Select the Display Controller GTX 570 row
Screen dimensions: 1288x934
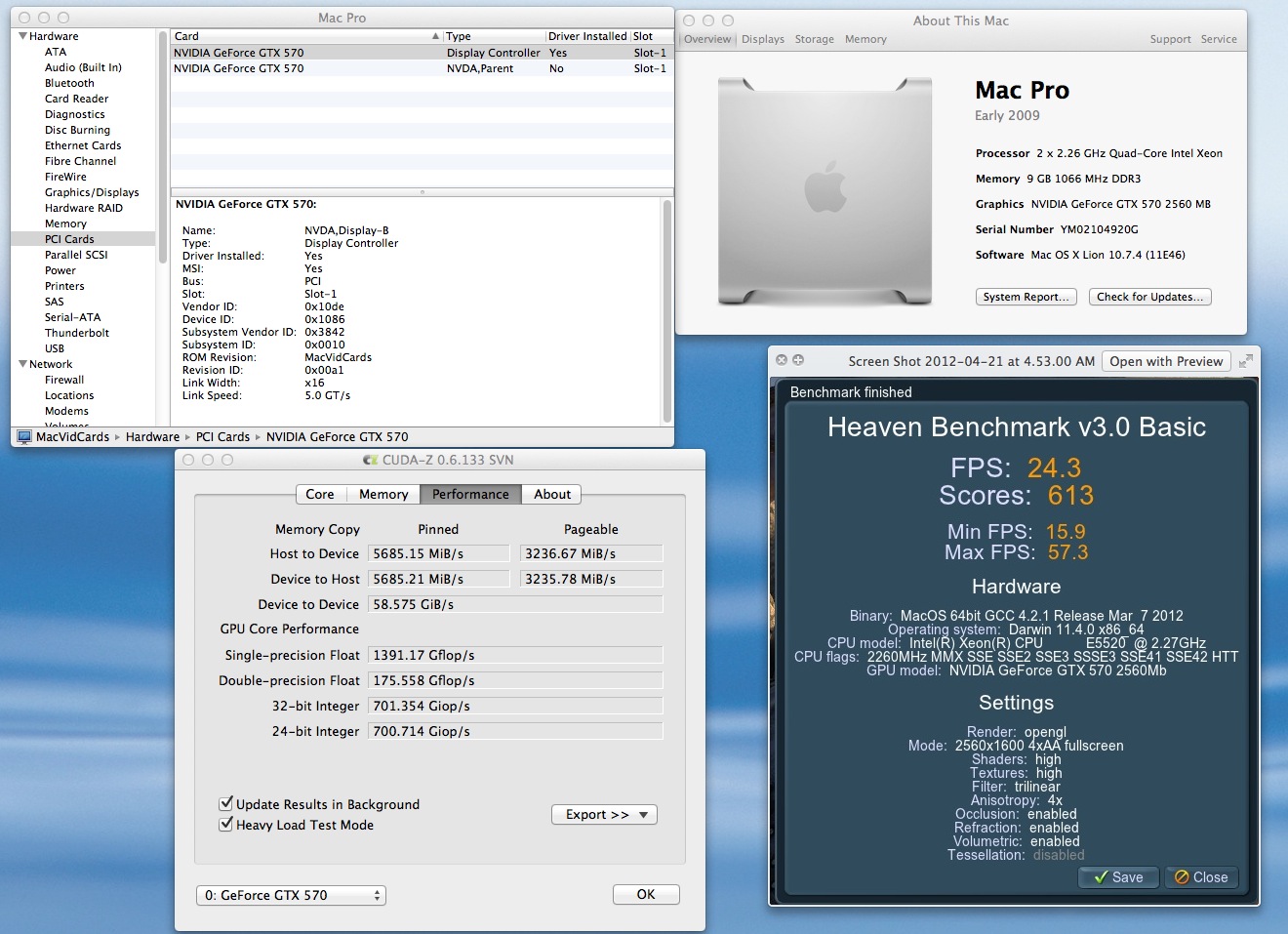point(422,53)
